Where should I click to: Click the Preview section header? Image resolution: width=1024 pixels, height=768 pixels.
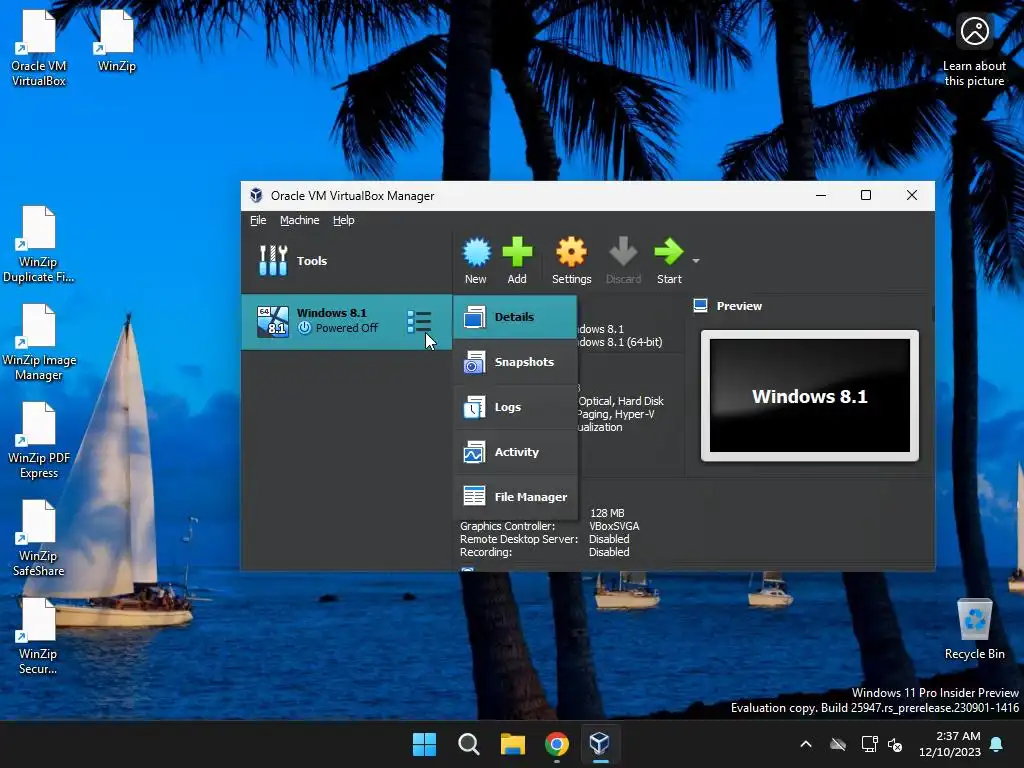pyautogui.click(x=739, y=306)
